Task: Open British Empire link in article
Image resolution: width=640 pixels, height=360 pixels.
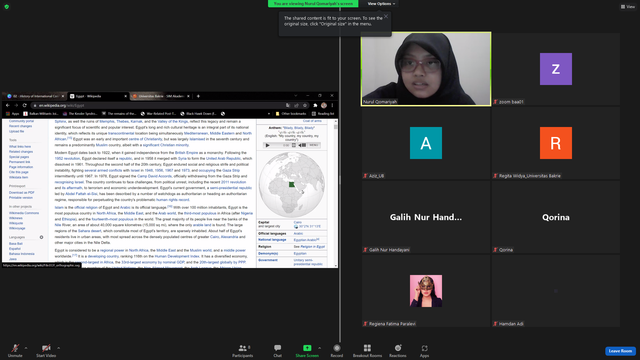Action: pos(187,153)
